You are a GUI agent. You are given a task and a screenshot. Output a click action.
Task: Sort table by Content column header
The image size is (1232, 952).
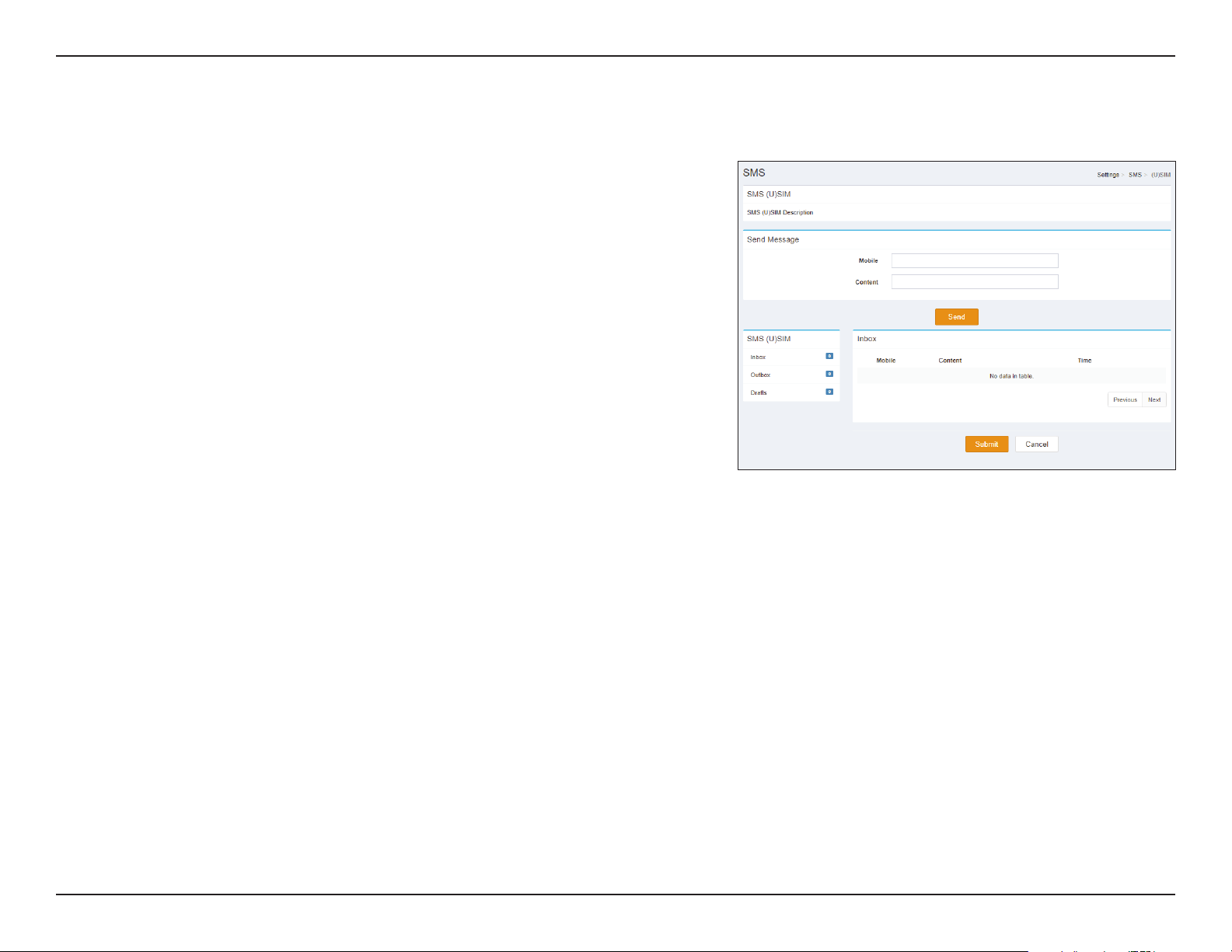(950, 361)
